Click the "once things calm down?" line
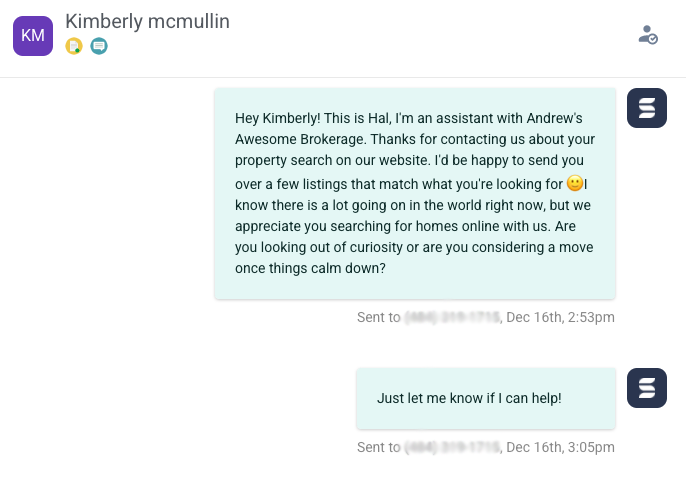The height and width of the screenshot is (488, 686). click(310, 268)
